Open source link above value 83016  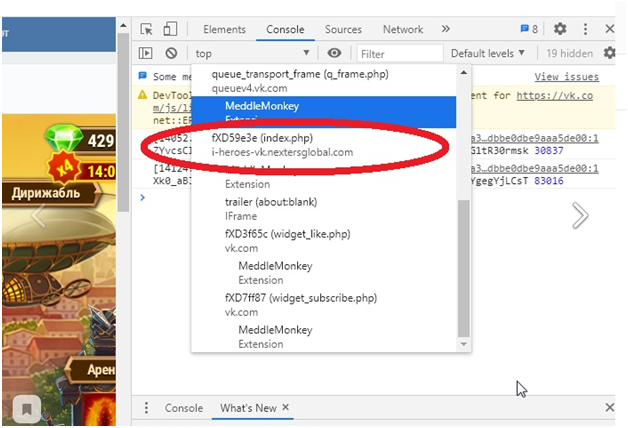click(535, 169)
